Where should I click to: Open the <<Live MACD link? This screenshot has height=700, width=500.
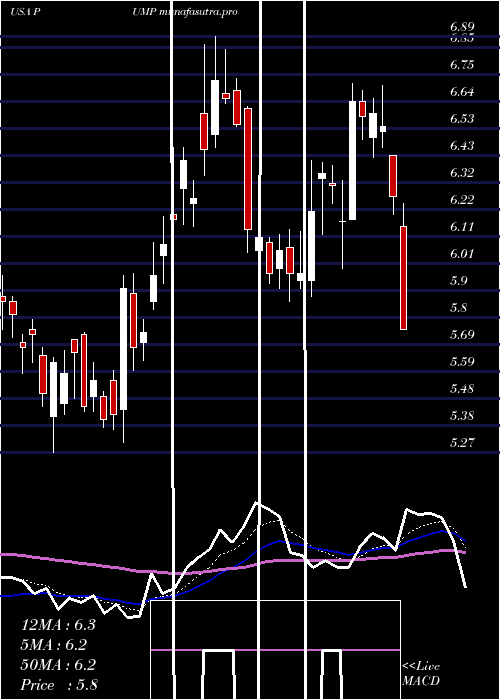point(421,673)
